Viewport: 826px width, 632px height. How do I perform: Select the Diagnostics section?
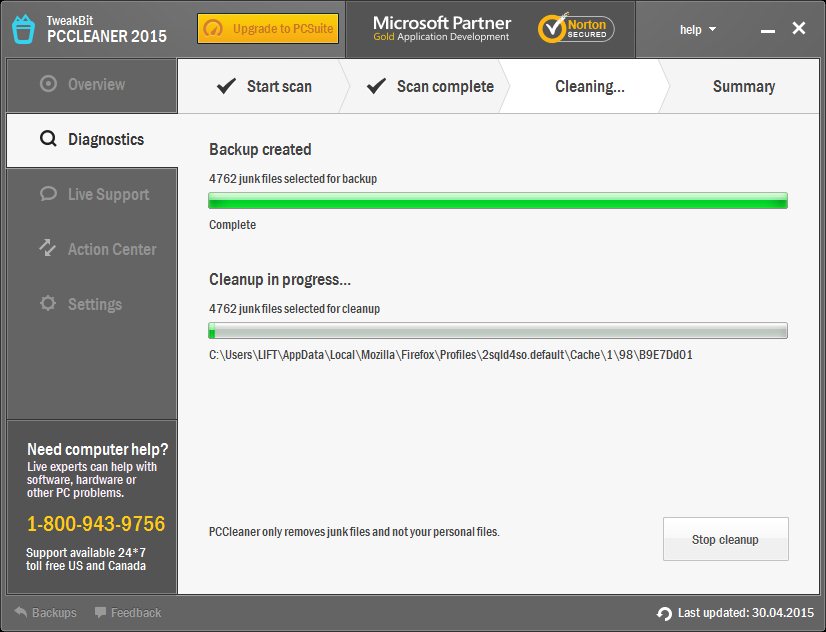(x=92, y=140)
